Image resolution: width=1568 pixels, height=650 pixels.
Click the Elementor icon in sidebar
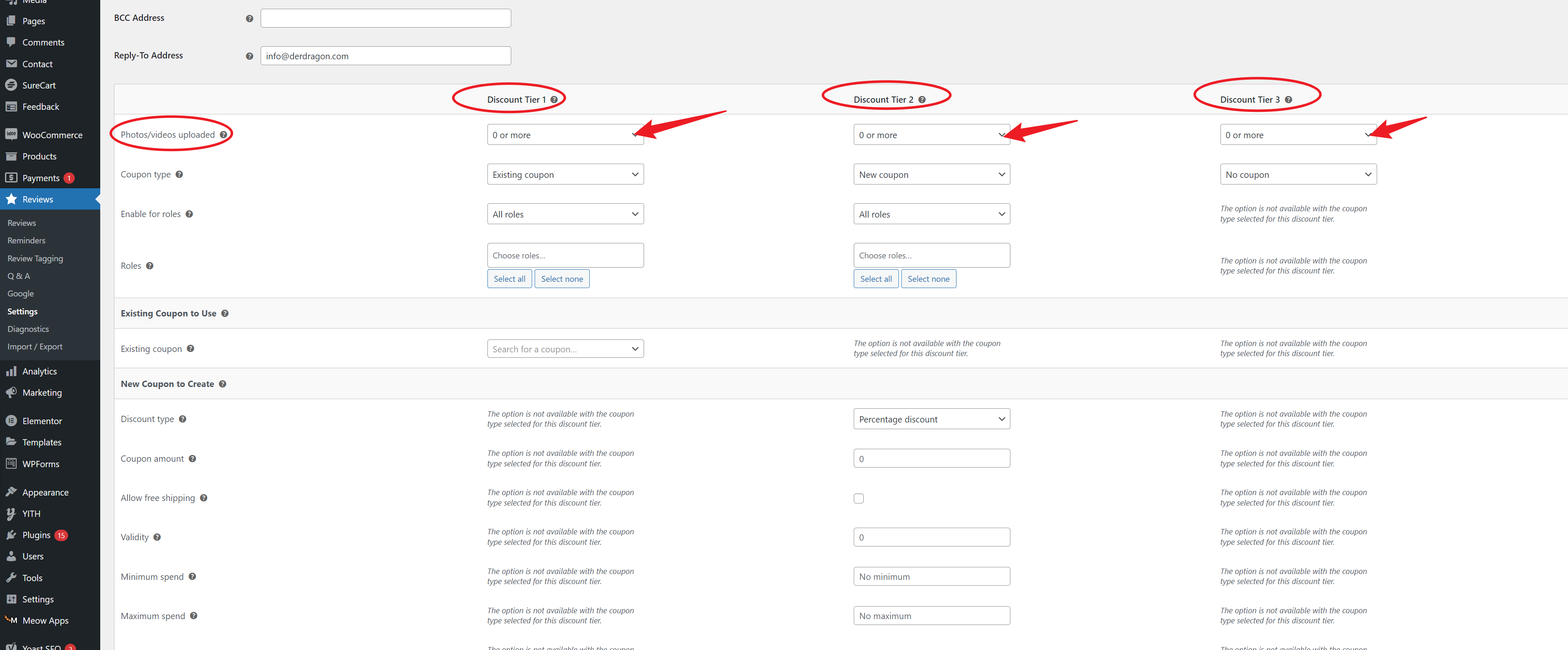click(x=11, y=420)
